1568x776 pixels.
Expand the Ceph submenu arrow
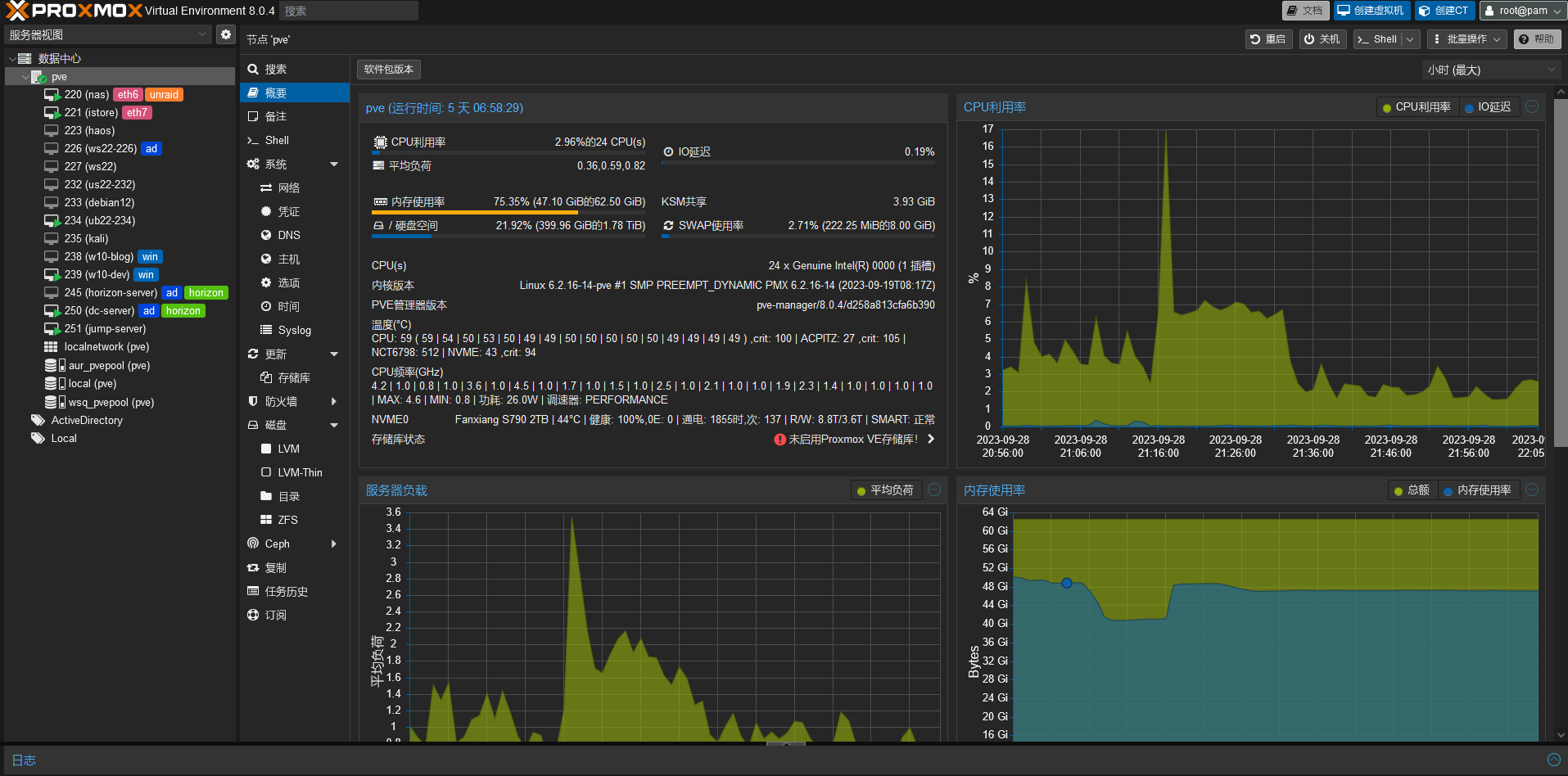coord(334,544)
